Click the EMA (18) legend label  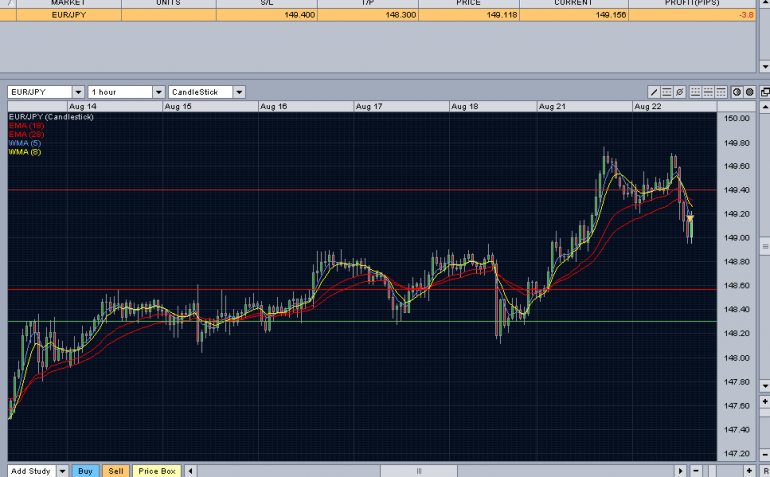point(26,126)
